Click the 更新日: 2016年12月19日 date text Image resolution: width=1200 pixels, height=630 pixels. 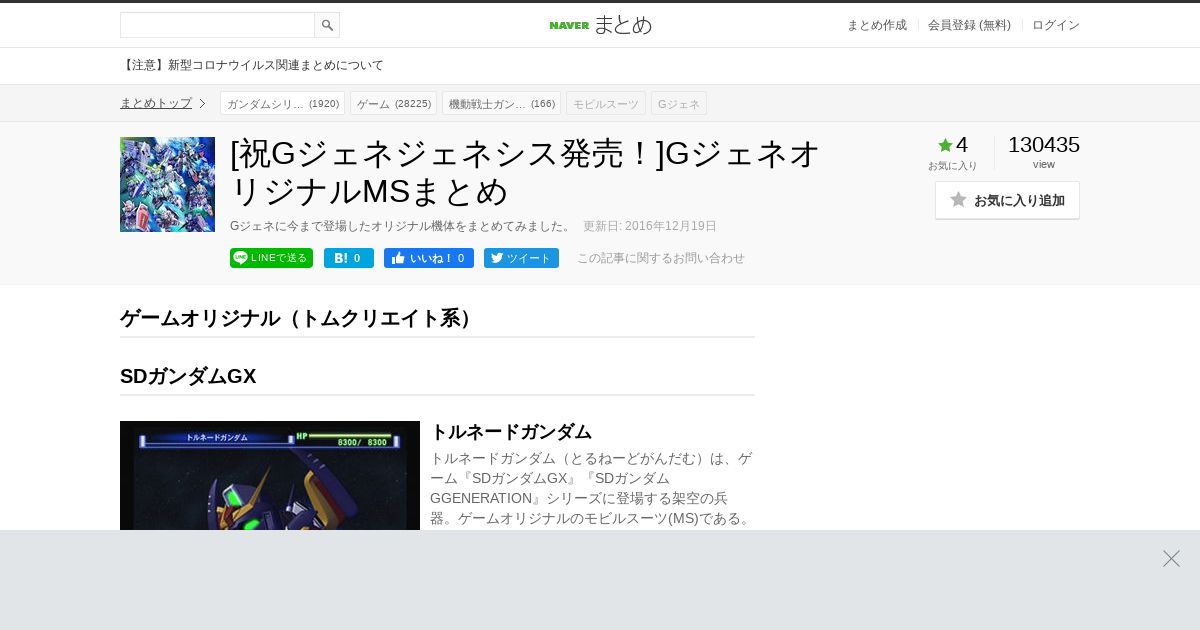coord(650,226)
